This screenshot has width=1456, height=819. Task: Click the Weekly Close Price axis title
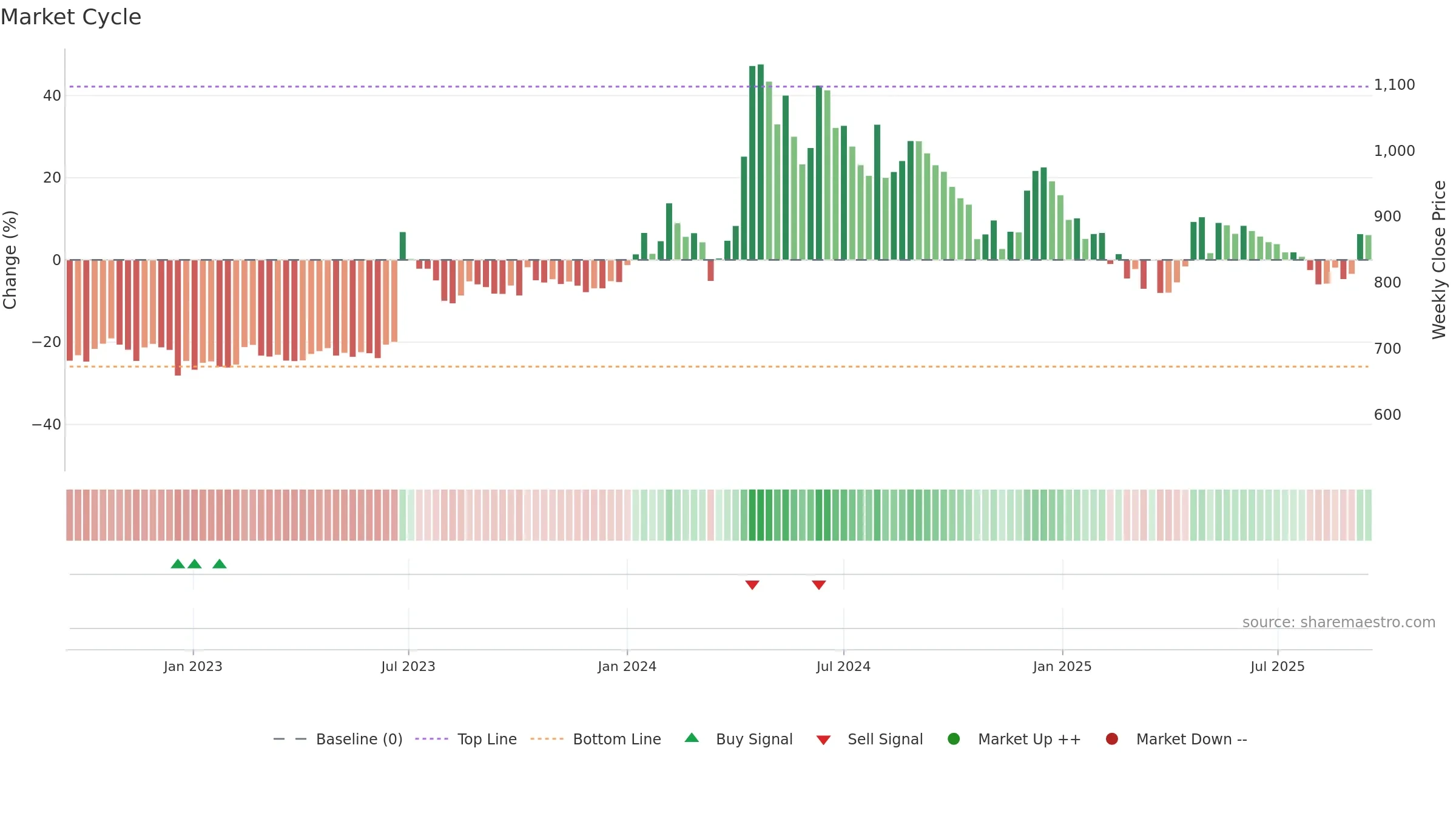click(1439, 260)
